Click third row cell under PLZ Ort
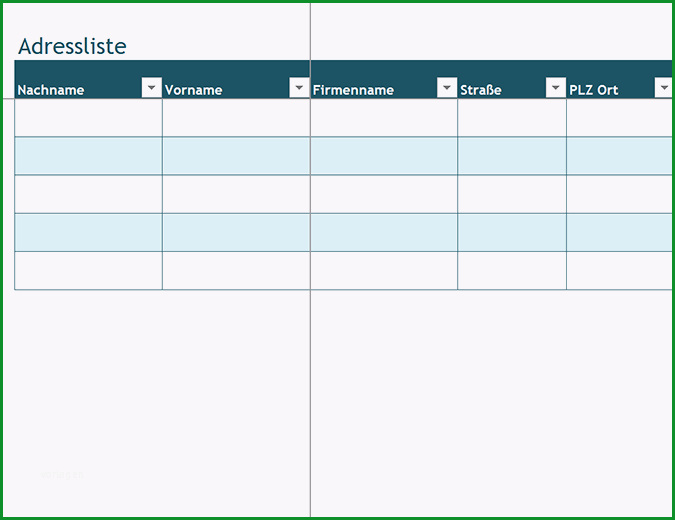The height and width of the screenshot is (520, 675). pos(619,194)
